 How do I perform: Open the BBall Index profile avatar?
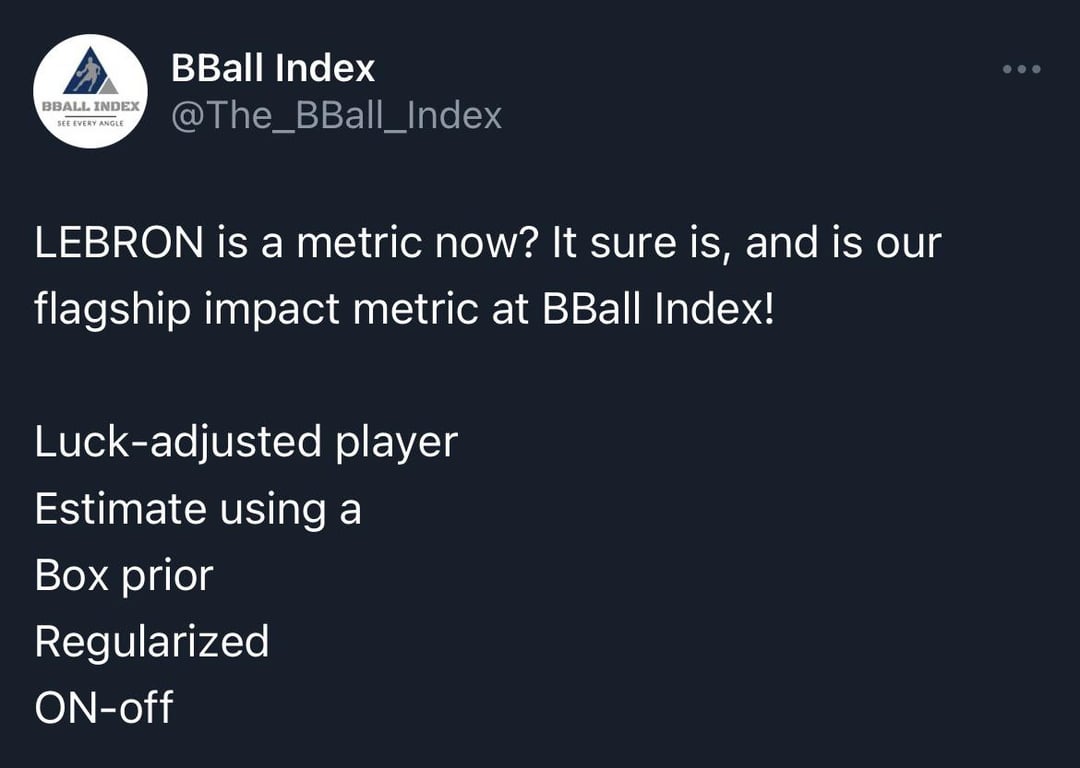click(91, 91)
